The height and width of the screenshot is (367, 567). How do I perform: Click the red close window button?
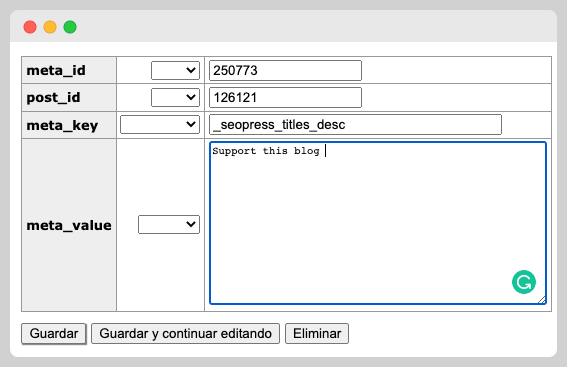30,27
